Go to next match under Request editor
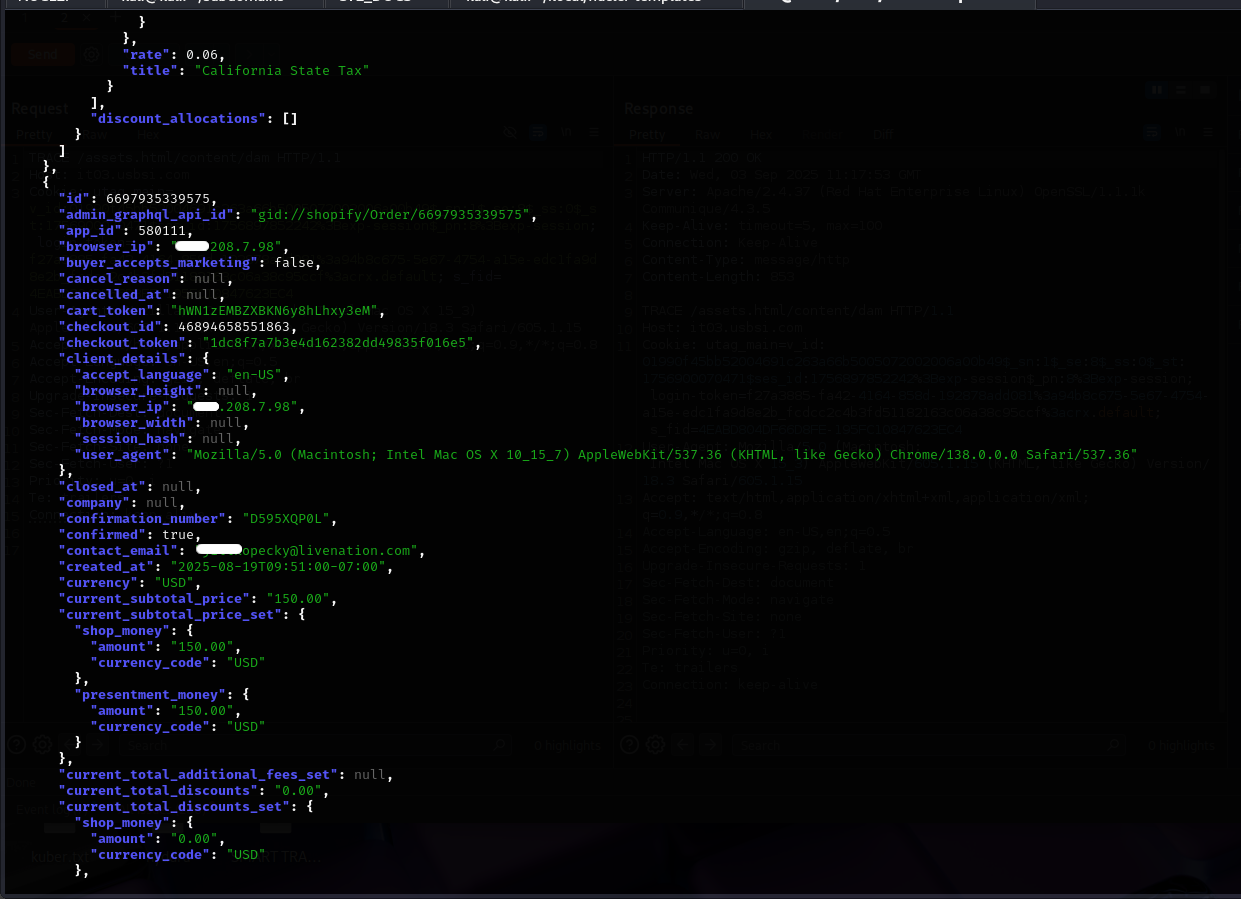Image resolution: width=1241 pixels, height=899 pixels. point(97,745)
